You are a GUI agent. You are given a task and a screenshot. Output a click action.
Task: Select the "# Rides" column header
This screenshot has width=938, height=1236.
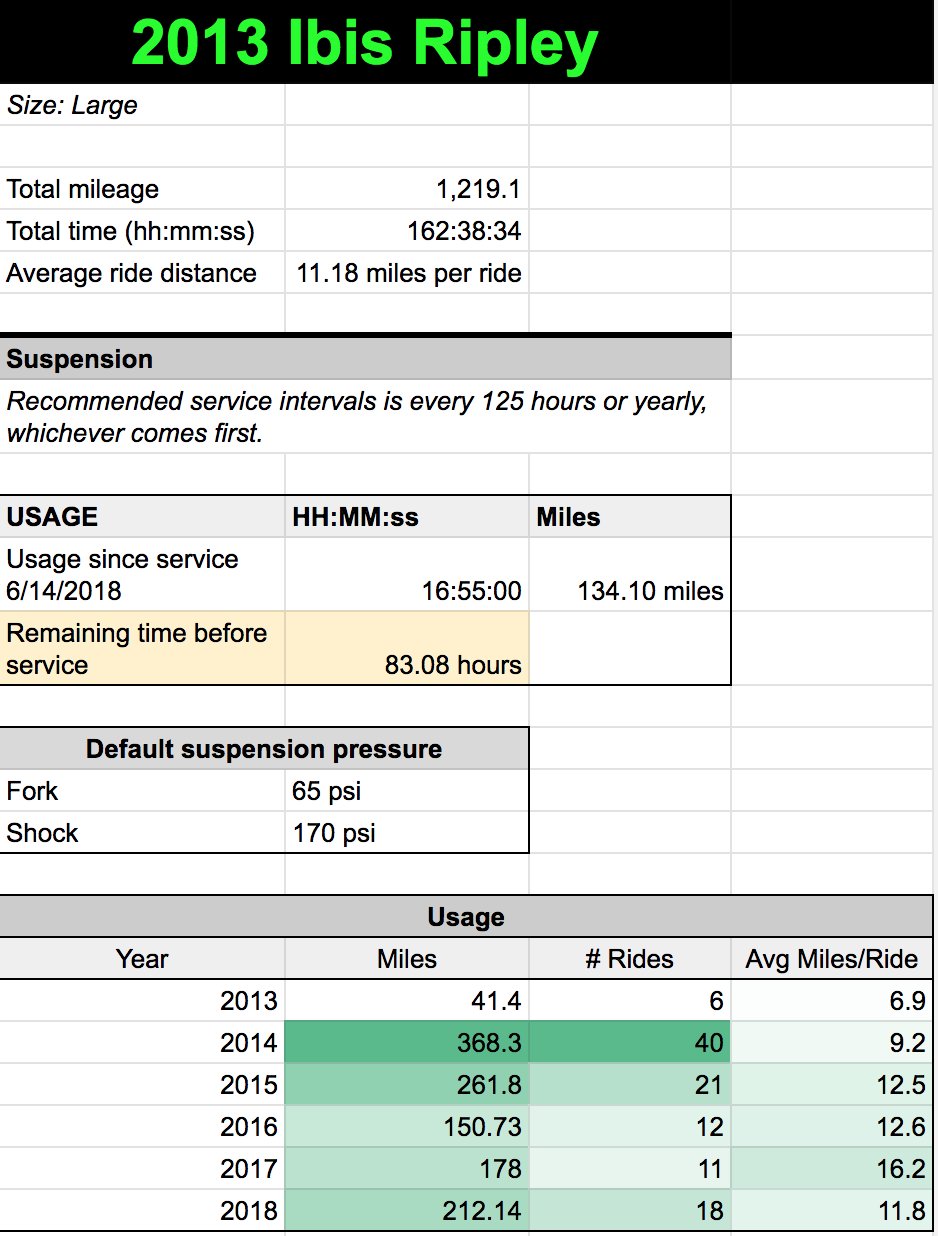tap(630, 959)
